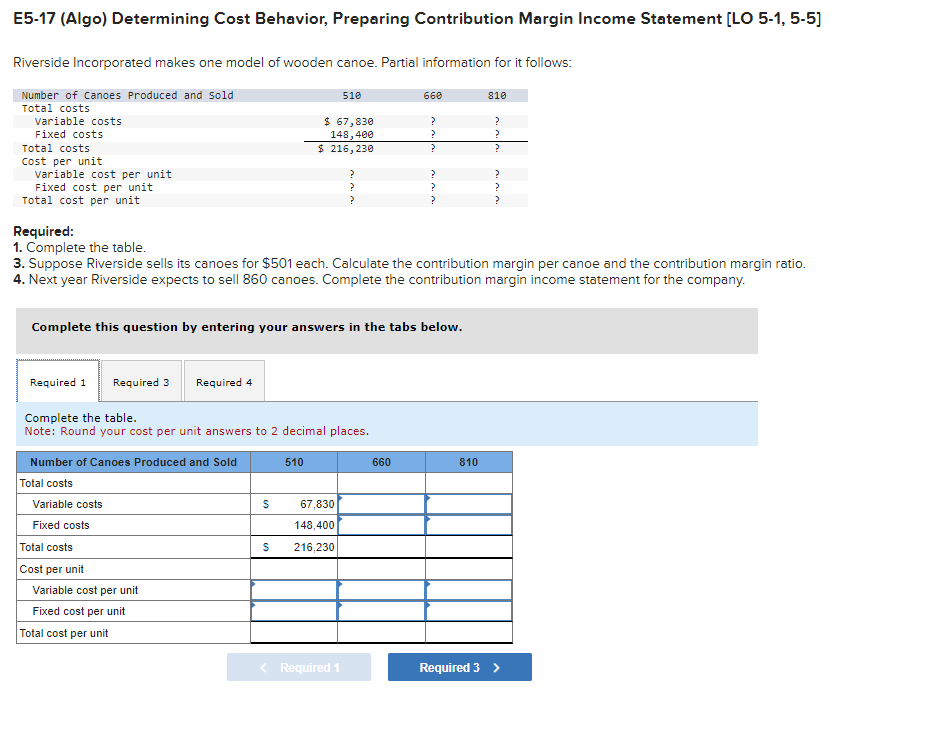Click the variable cost per unit cell for 660
Screen dimensions: 930x743
pyautogui.click(x=382, y=590)
